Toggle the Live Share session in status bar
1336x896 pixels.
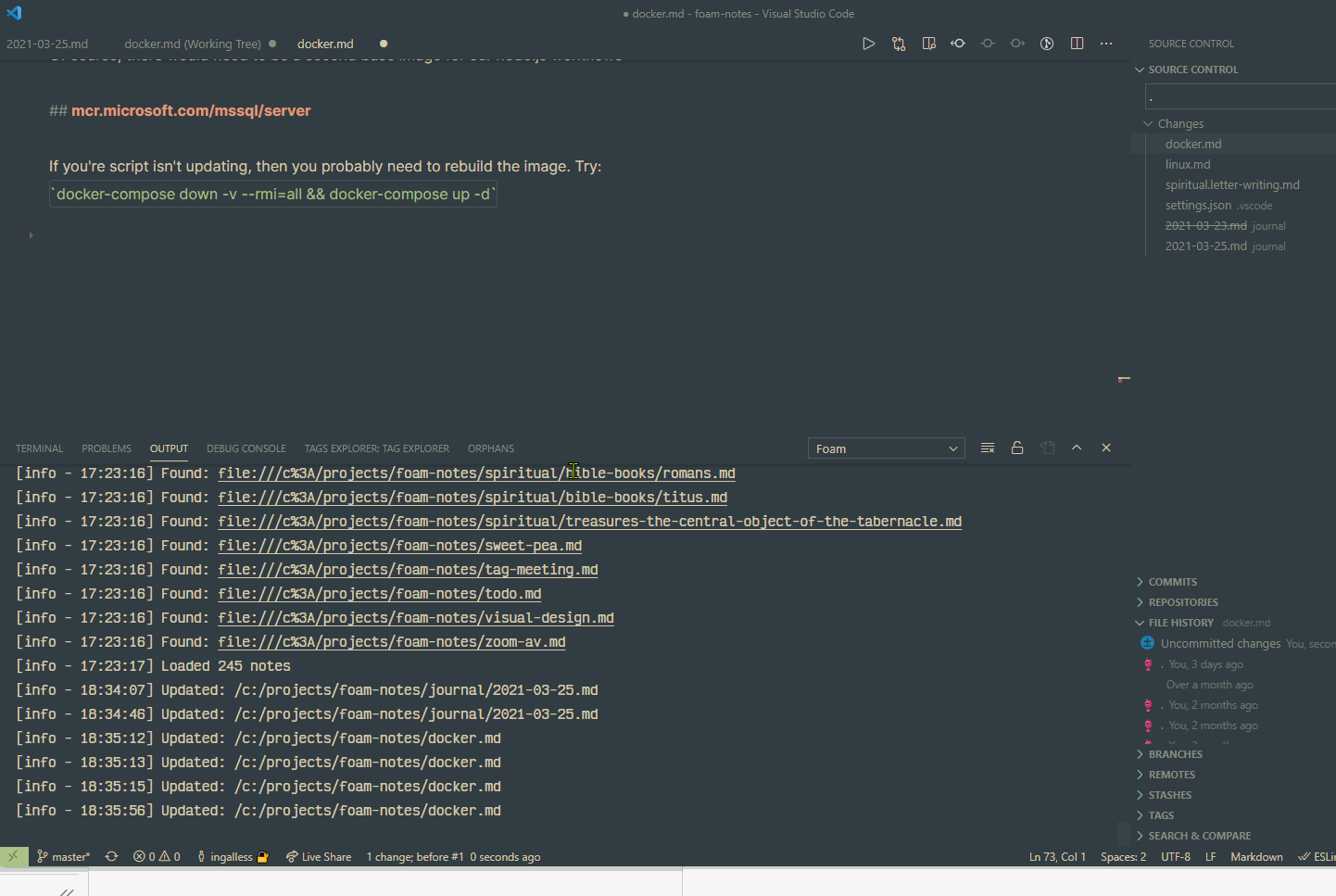tap(319, 856)
